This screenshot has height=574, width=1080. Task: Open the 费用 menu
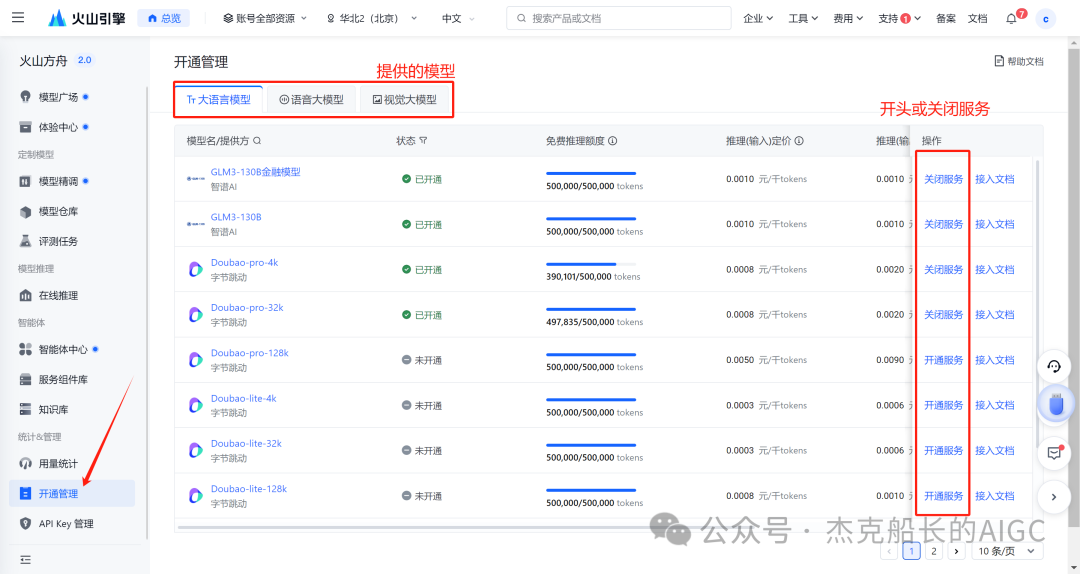coord(848,19)
